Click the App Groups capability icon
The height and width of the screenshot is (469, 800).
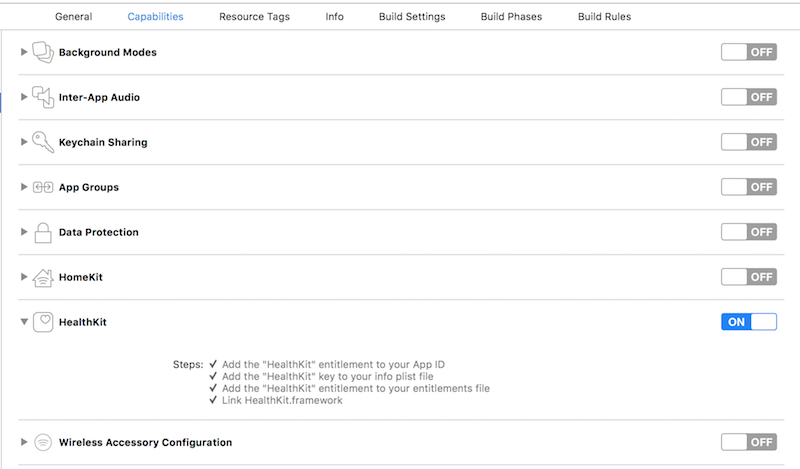point(43,187)
